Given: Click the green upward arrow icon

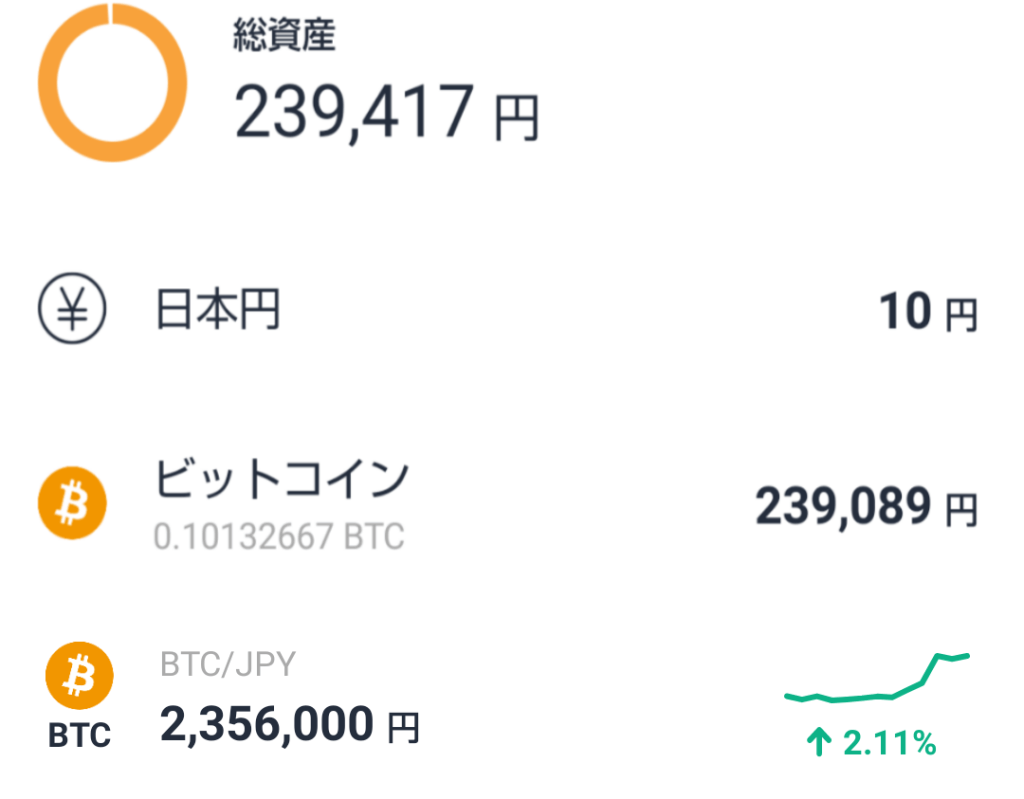Looking at the screenshot, I should click(819, 742).
